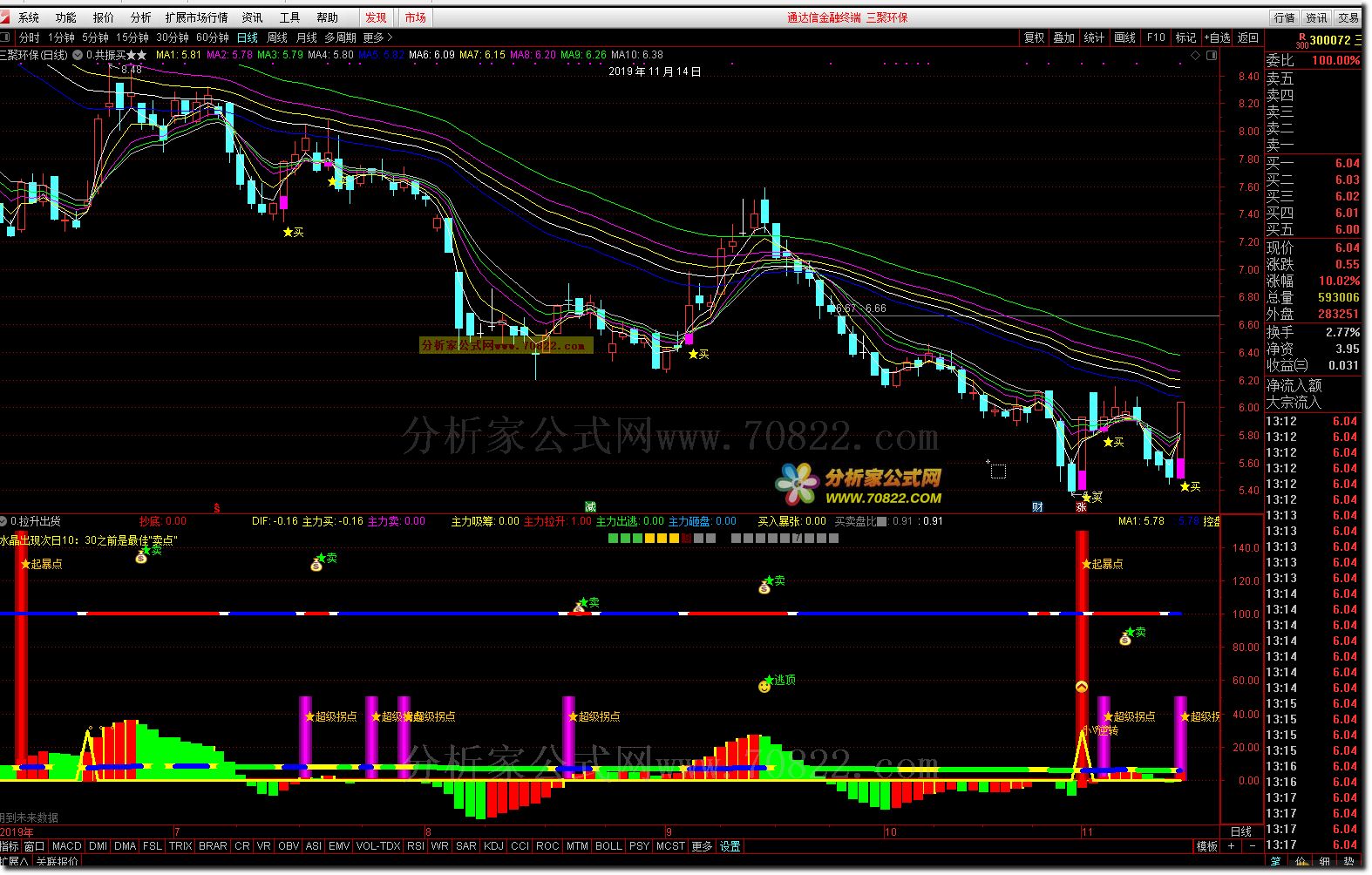Open the 帮助 menu
This screenshot has width=1372, height=875.
tap(327, 17)
